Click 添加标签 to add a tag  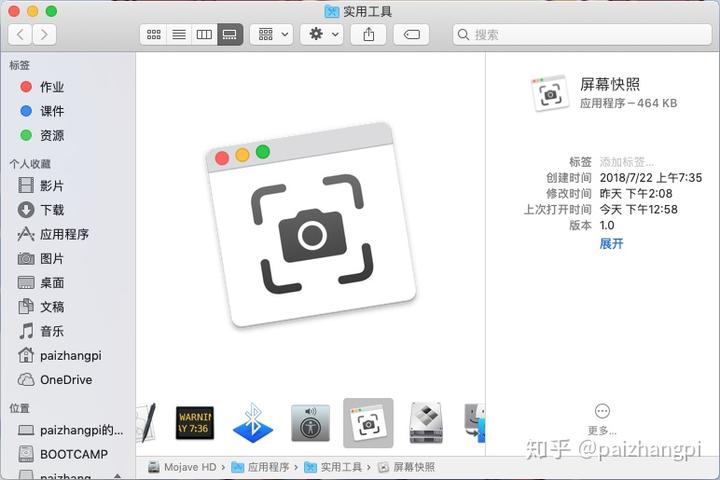tap(627, 162)
